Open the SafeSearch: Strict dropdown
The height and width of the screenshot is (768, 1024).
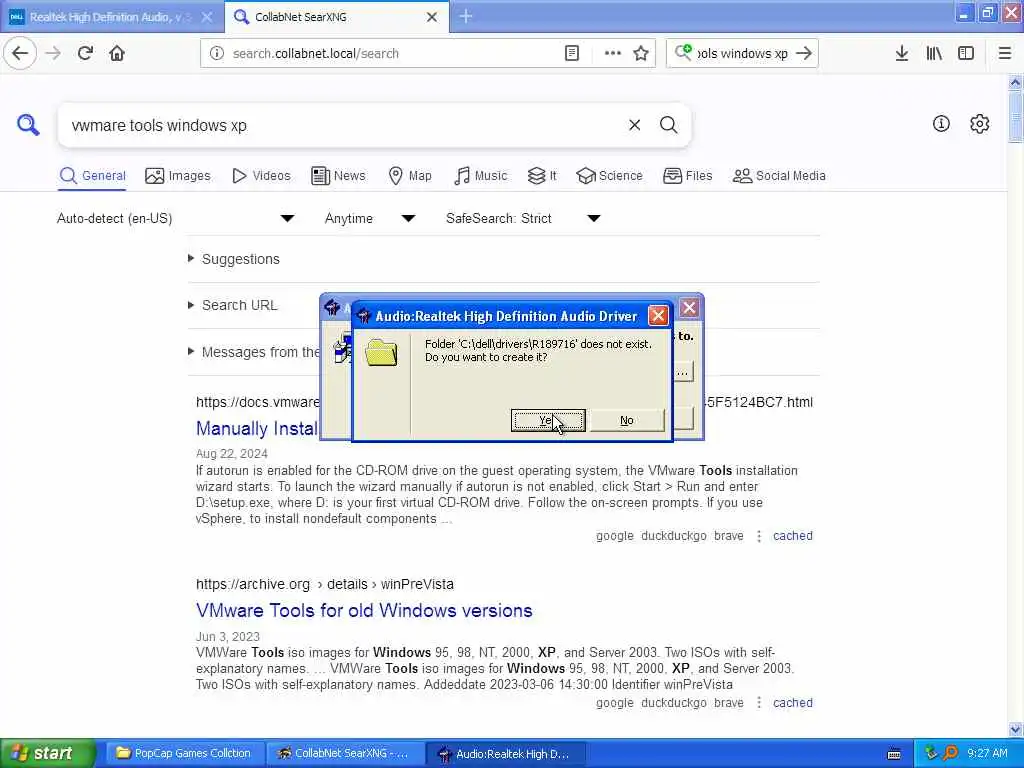pos(523,218)
